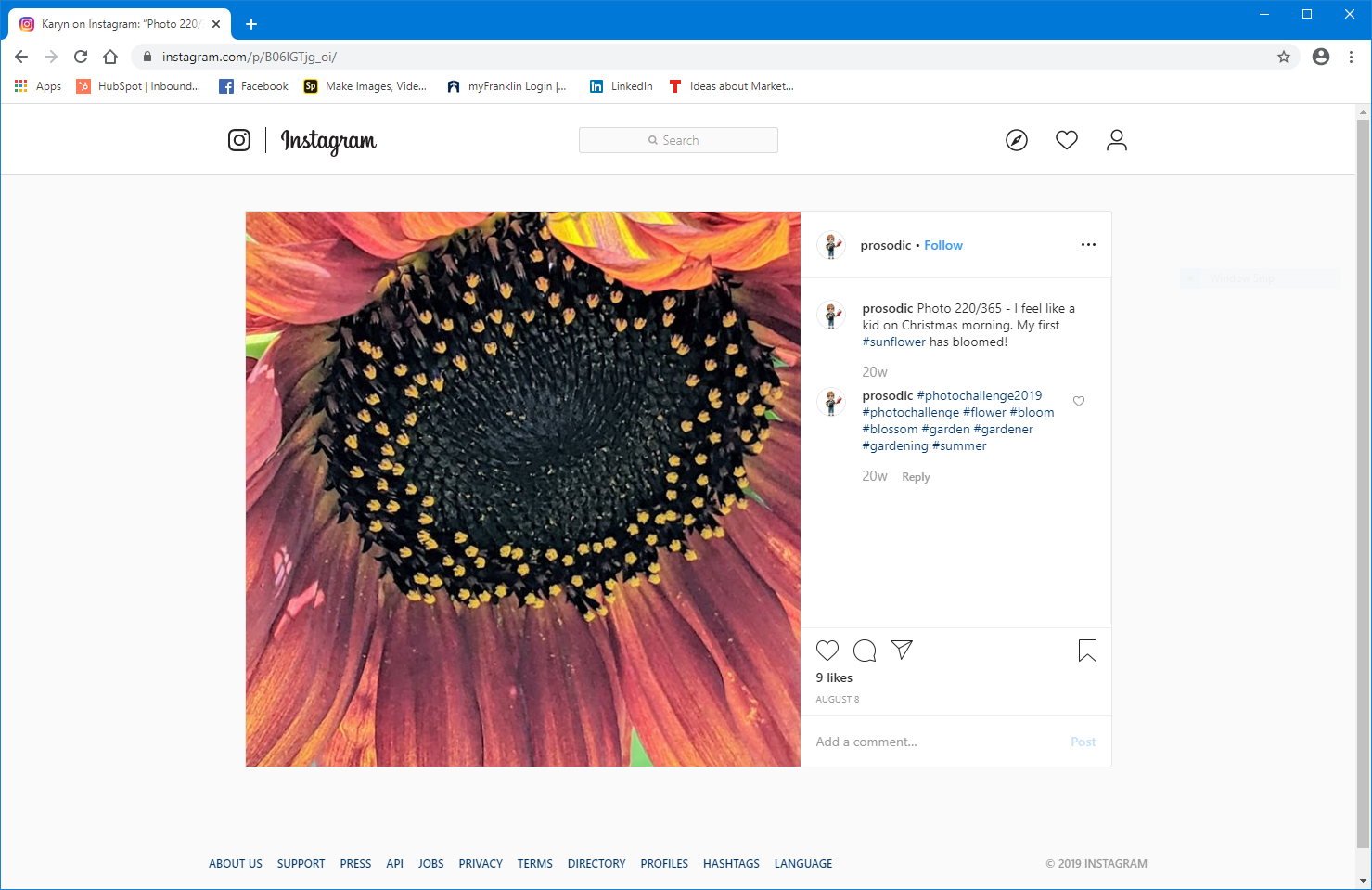Click the address bar URL
This screenshot has width=1372, height=890.
250,57
